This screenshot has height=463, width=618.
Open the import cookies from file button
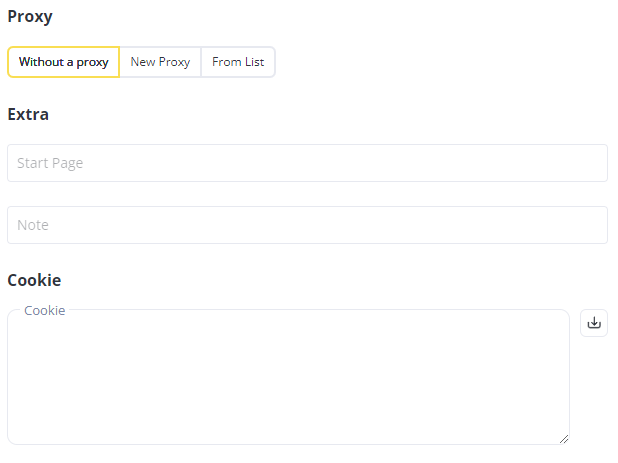click(594, 323)
